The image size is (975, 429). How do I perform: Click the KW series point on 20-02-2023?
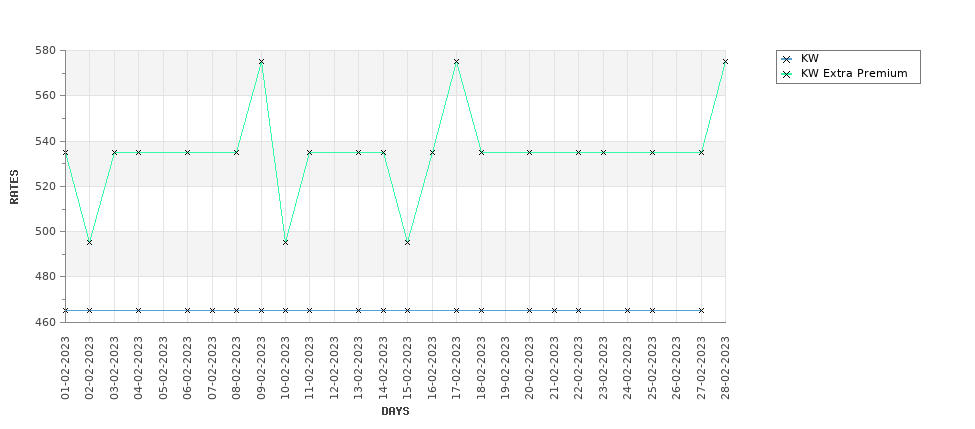pyautogui.click(x=529, y=310)
